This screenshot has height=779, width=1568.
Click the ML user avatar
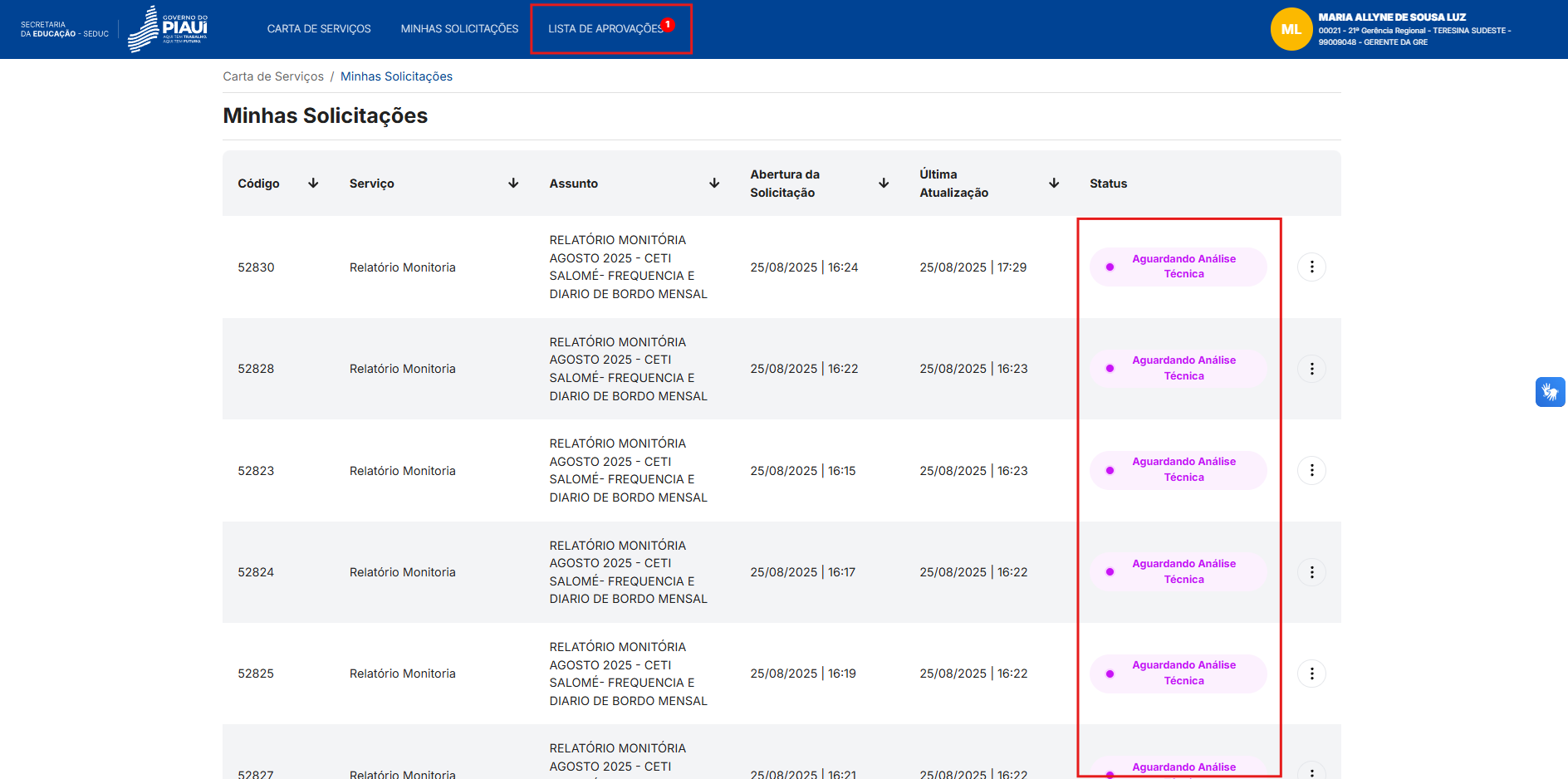click(x=1291, y=29)
